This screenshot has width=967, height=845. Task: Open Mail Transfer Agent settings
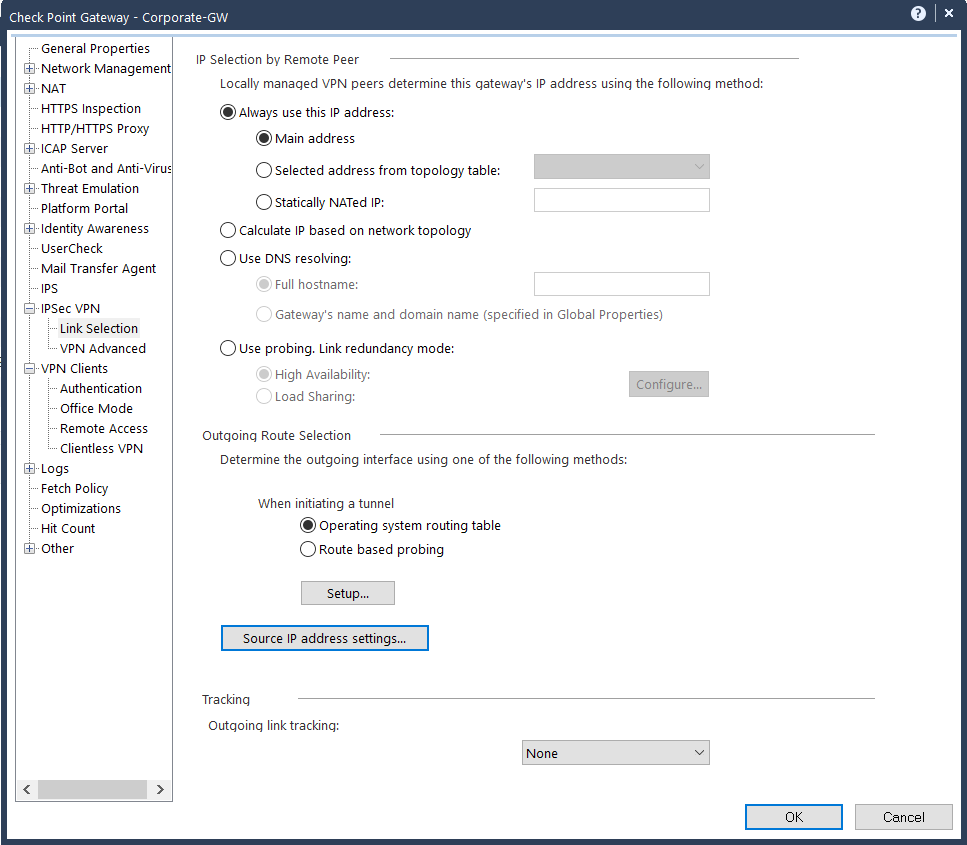pyautogui.click(x=98, y=268)
